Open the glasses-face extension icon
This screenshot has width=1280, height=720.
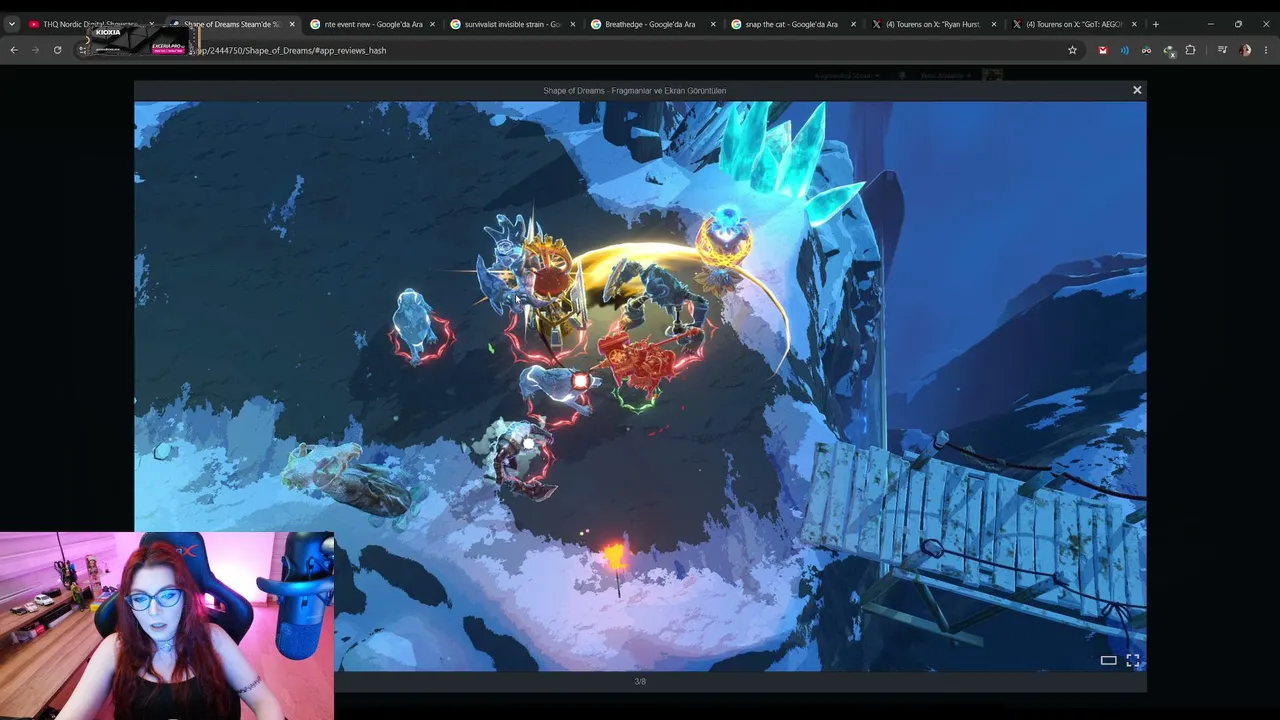(x=1146, y=50)
